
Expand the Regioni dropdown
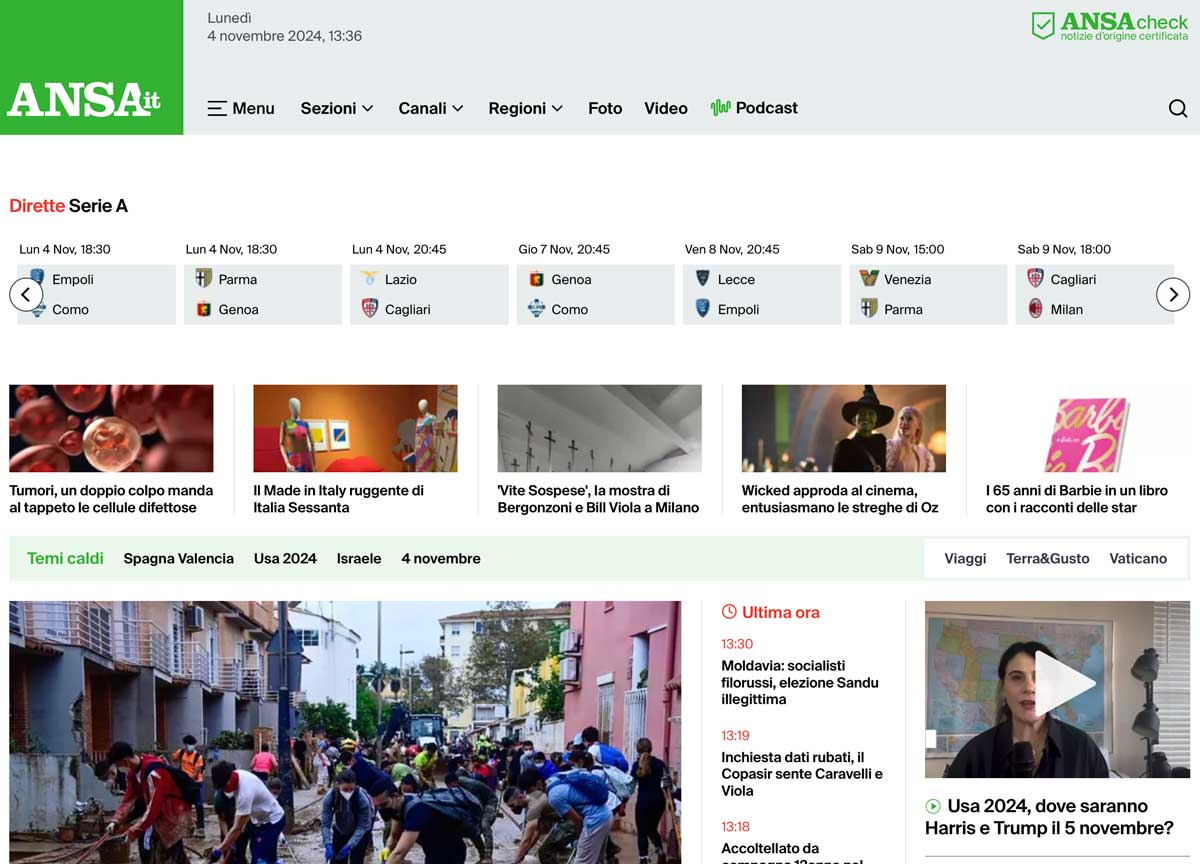[x=525, y=108]
